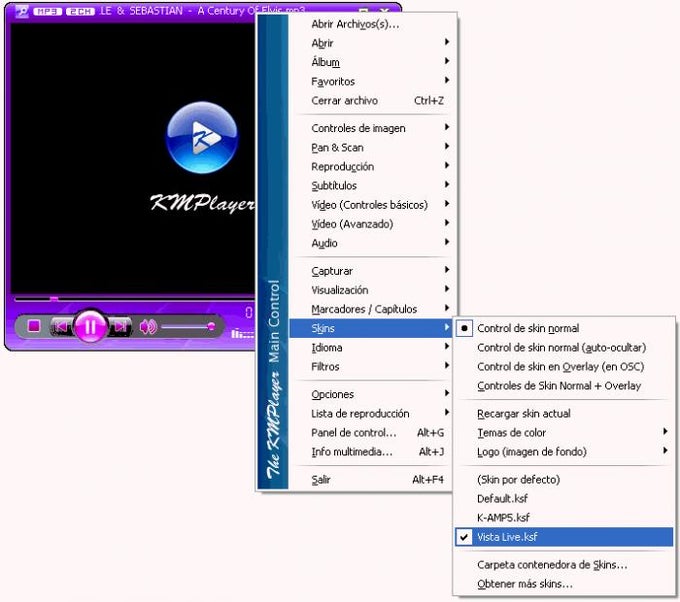The width and height of the screenshot is (680, 602).
Task: Expand the Álbum submenu
Action: click(x=372, y=62)
